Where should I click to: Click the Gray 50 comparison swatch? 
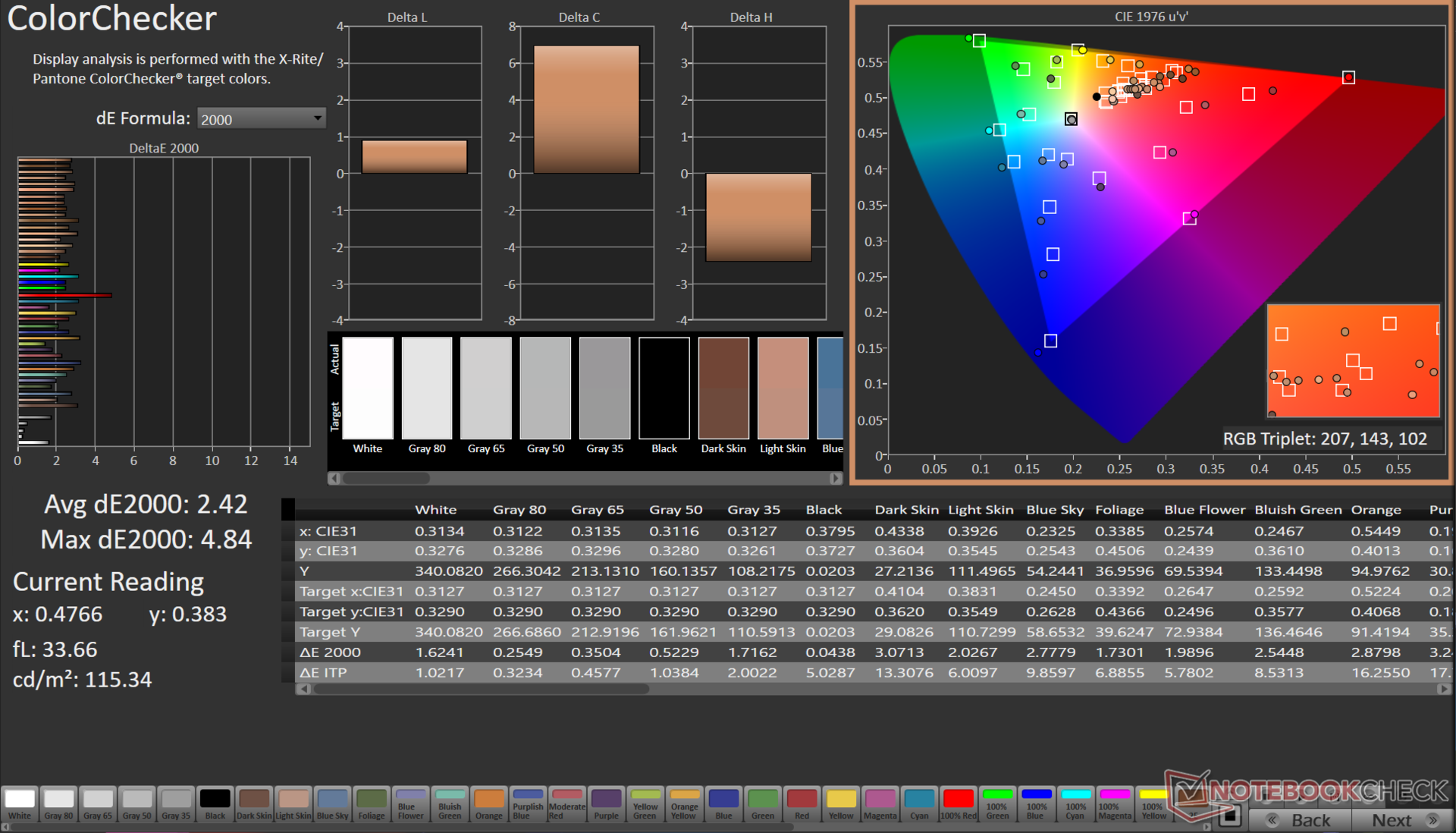pyautogui.click(x=545, y=388)
